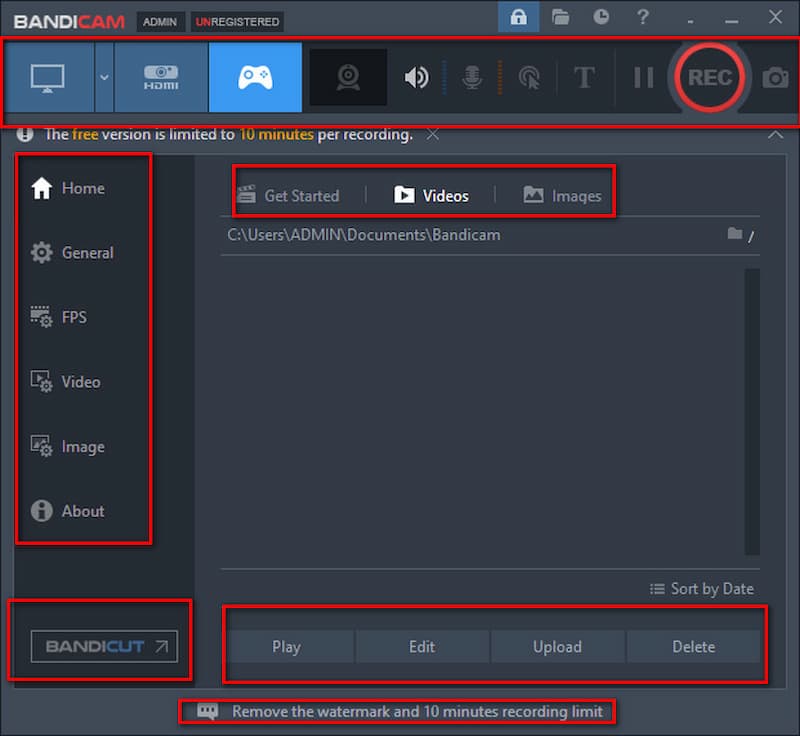Screen dimensions: 800x736
Task: Click the ADMIN badge
Action: click(x=160, y=22)
